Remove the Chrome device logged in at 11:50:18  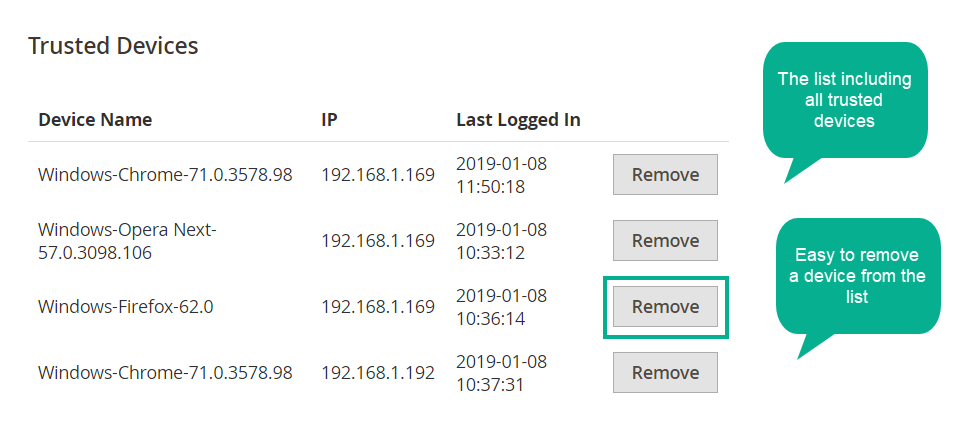pos(665,174)
